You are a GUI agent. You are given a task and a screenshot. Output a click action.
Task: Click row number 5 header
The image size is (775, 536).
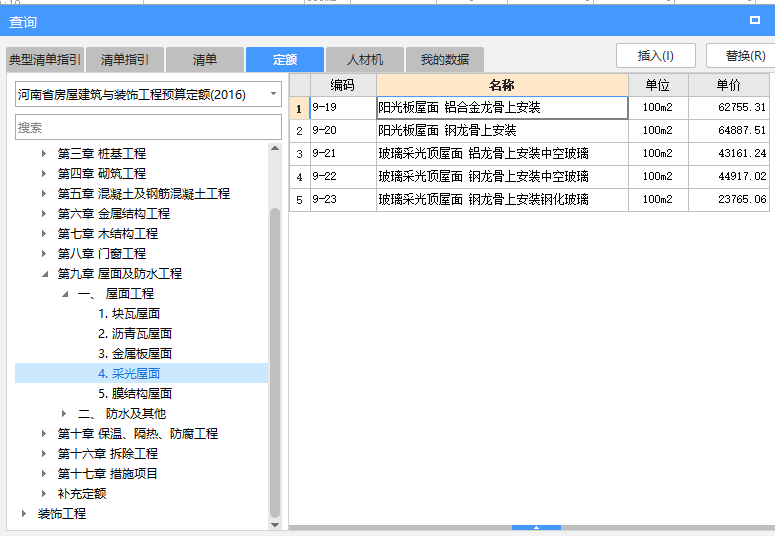point(300,199)
